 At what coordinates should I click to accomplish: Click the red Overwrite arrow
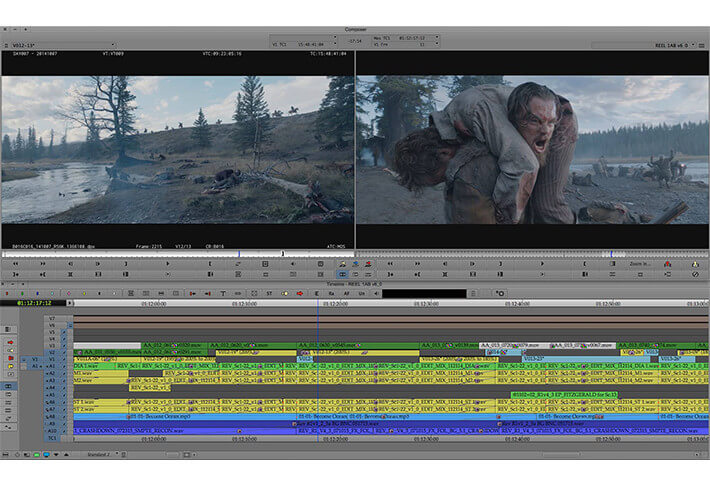pyautogui.click(x=300, y=294)
